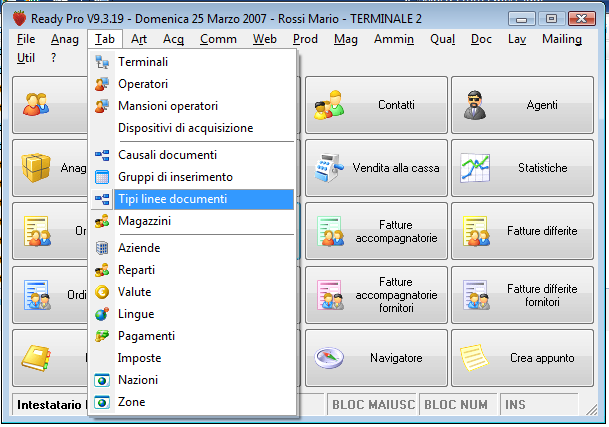Click the Statistiche button label
This screenshot has width=609, height=427.
(x=543, y=168)
